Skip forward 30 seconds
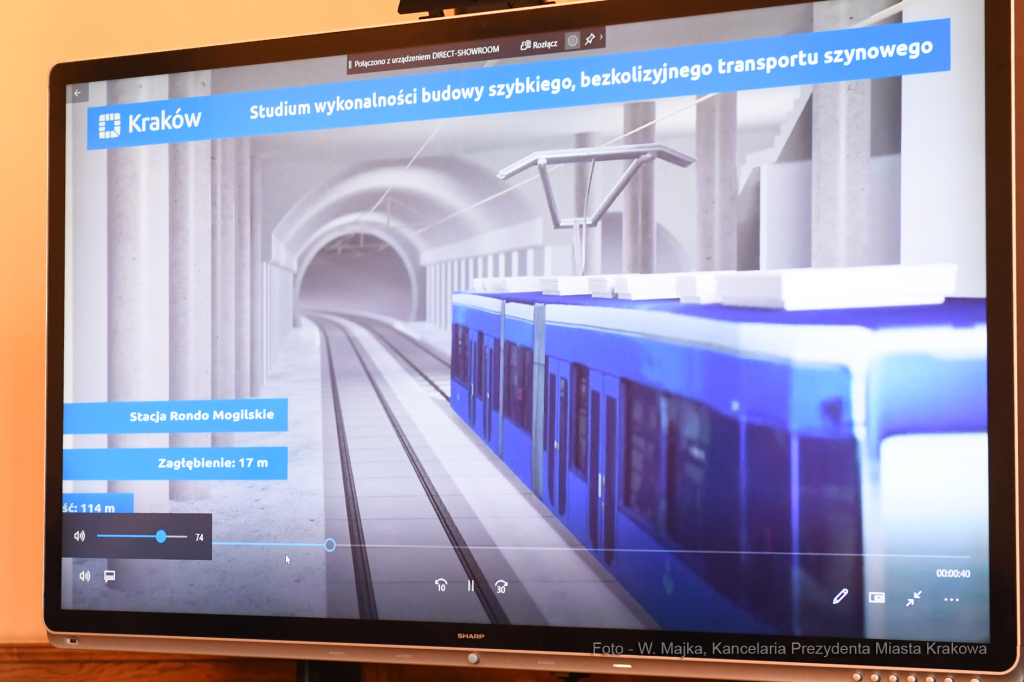 pyautogui.click(x=501, y=586)
